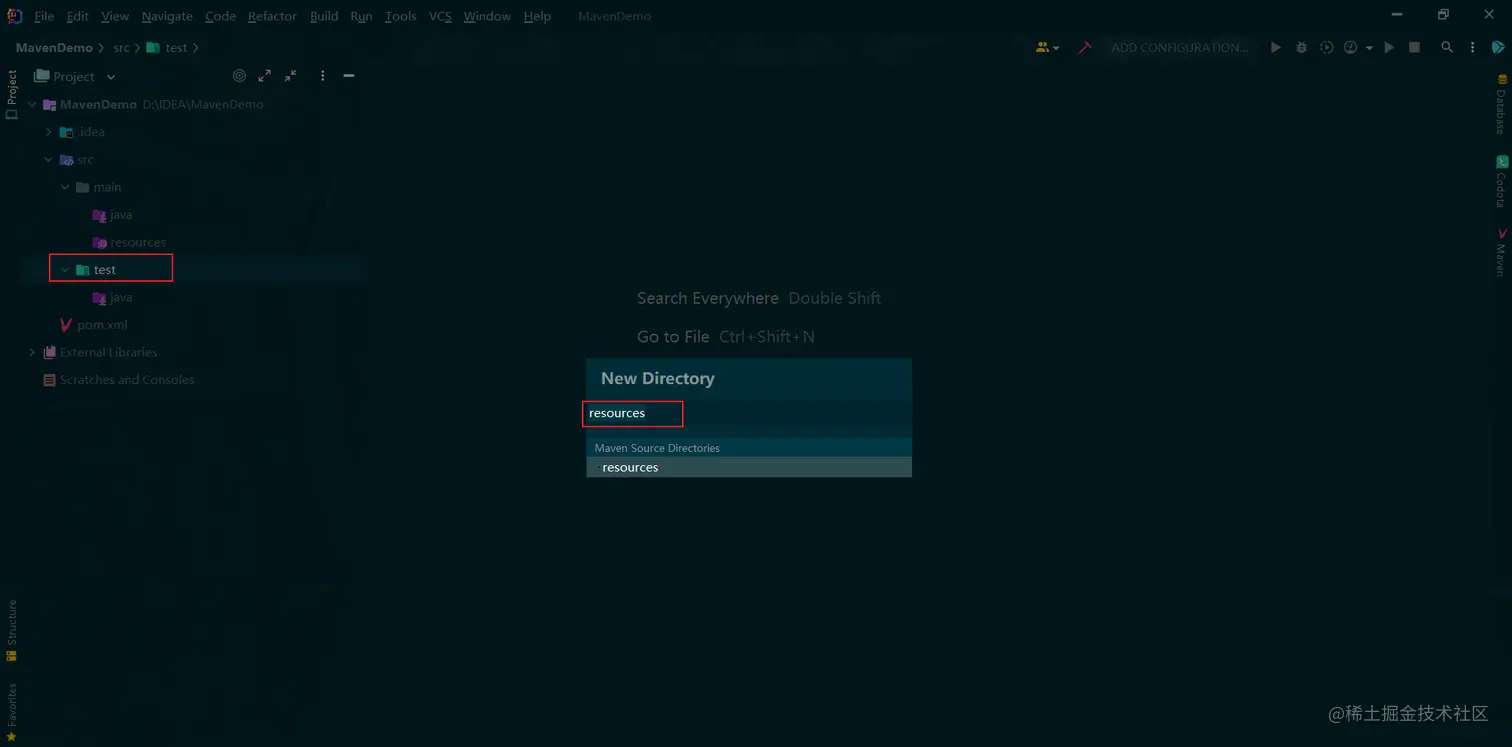Click the MavenDemo breadcrumb
The image size is (1512, 747).
pyautogui.click(x=54, y=48)
